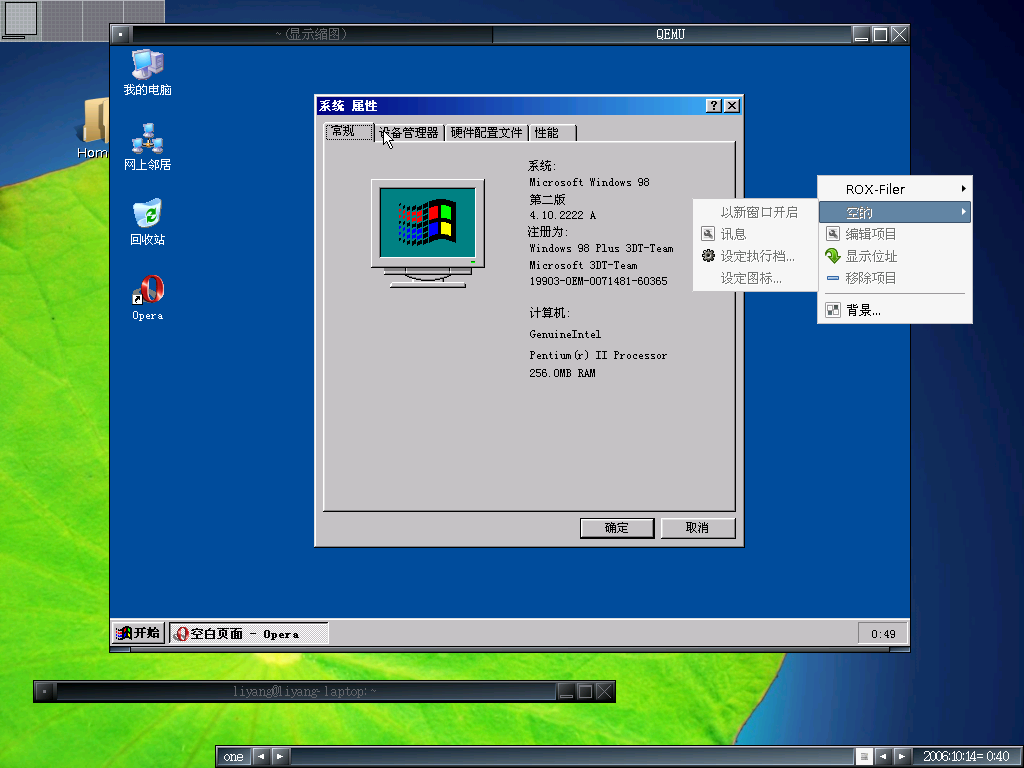Screen dimensions: 1024x768
Task: Click the text "Microsoft Windows 98"
Action: click(589, 182)
